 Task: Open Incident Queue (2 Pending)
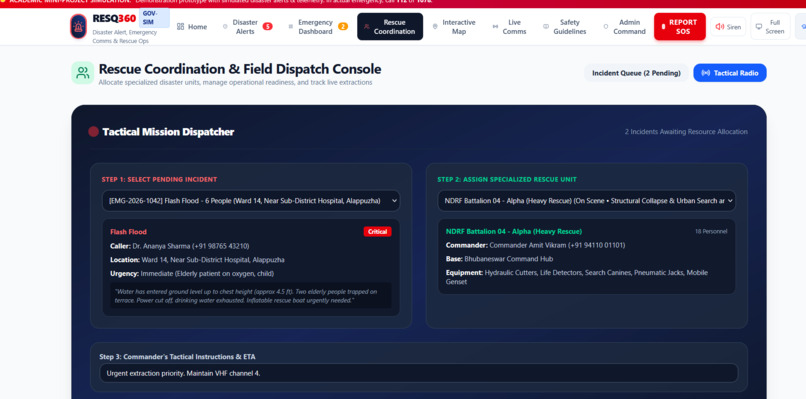pos(636,73)
